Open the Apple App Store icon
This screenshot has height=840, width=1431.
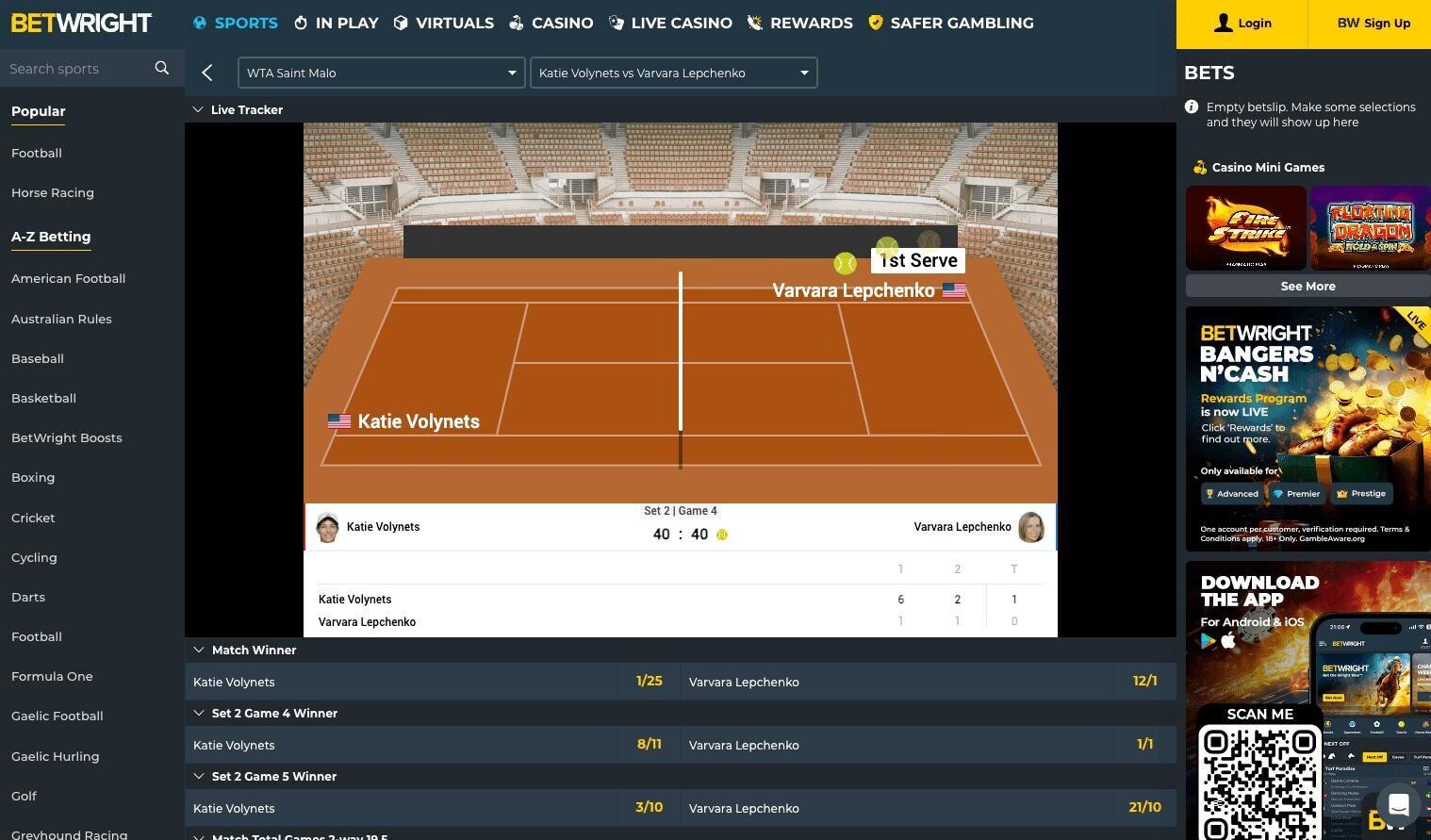[1228, 641]
